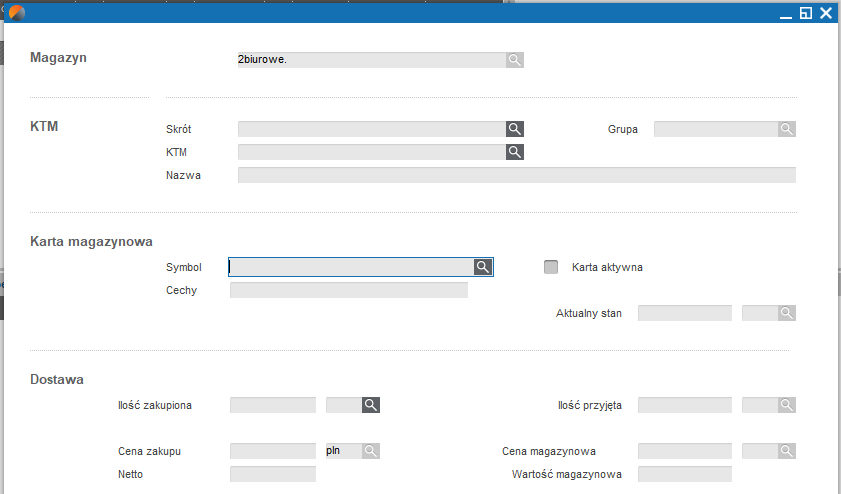The width and height of the screenshot is (841, 494).
Task: Toggle the Karta aktywna checkbox
Action: click(x=551, y=267)
